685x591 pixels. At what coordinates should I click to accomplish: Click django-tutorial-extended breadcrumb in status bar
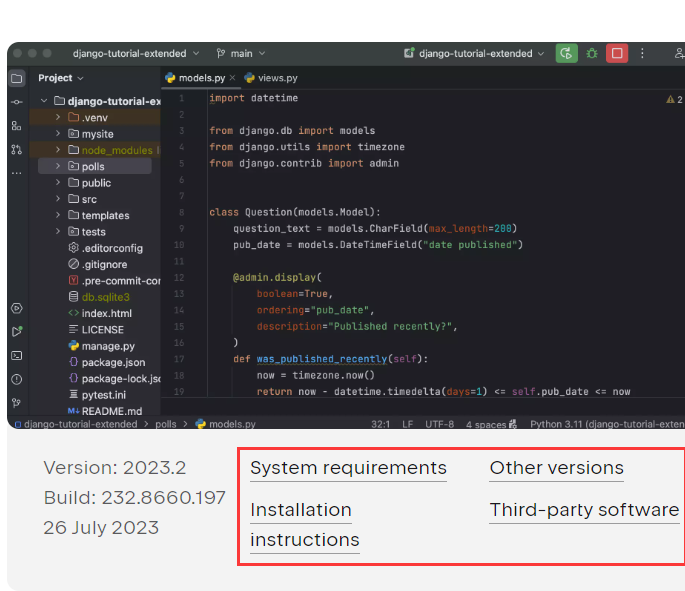(x=76, y=424)
